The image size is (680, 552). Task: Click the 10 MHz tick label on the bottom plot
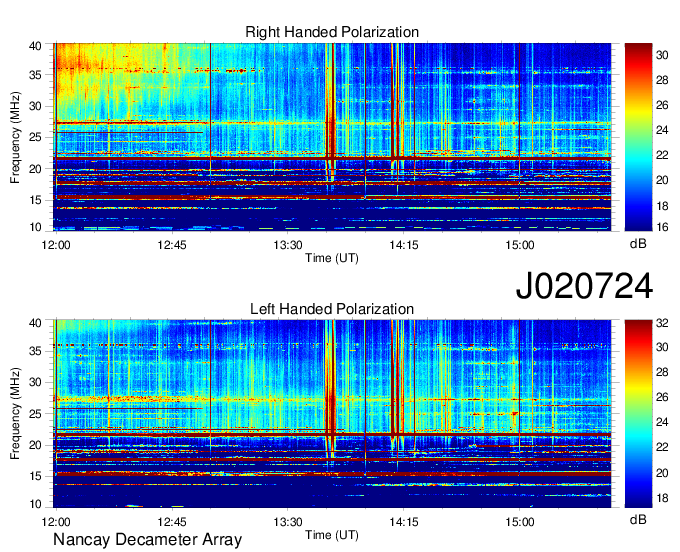(x=35, y=504)
